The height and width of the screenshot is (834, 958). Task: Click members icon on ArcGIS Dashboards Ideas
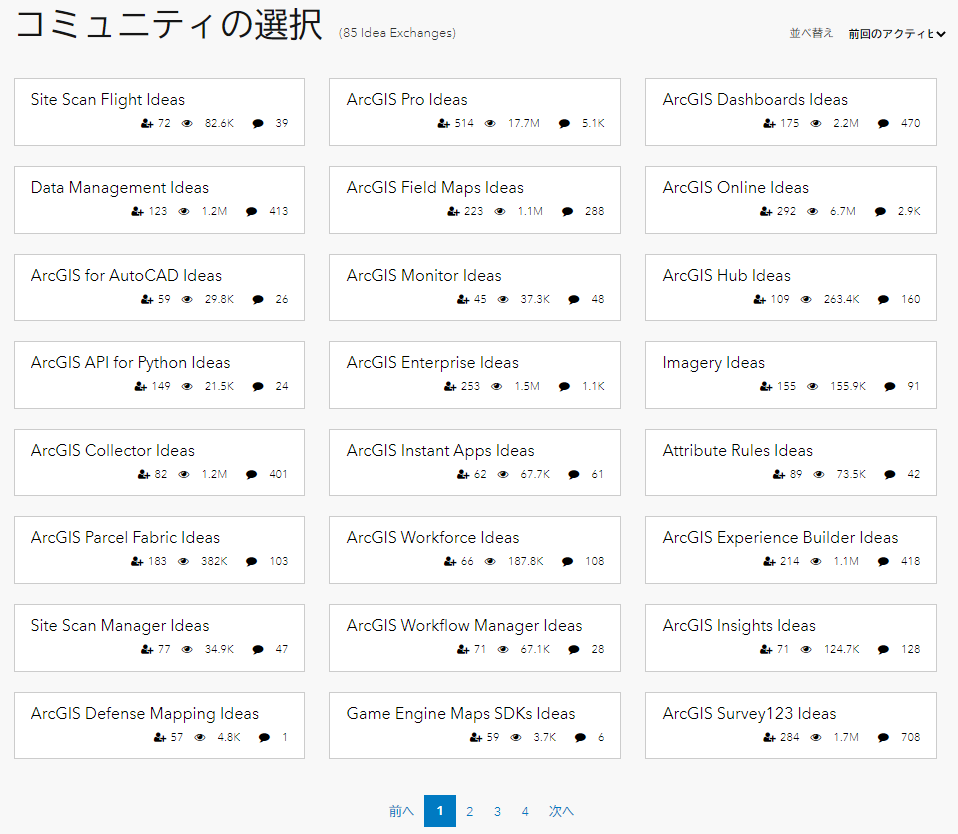[x=769, y=123]
